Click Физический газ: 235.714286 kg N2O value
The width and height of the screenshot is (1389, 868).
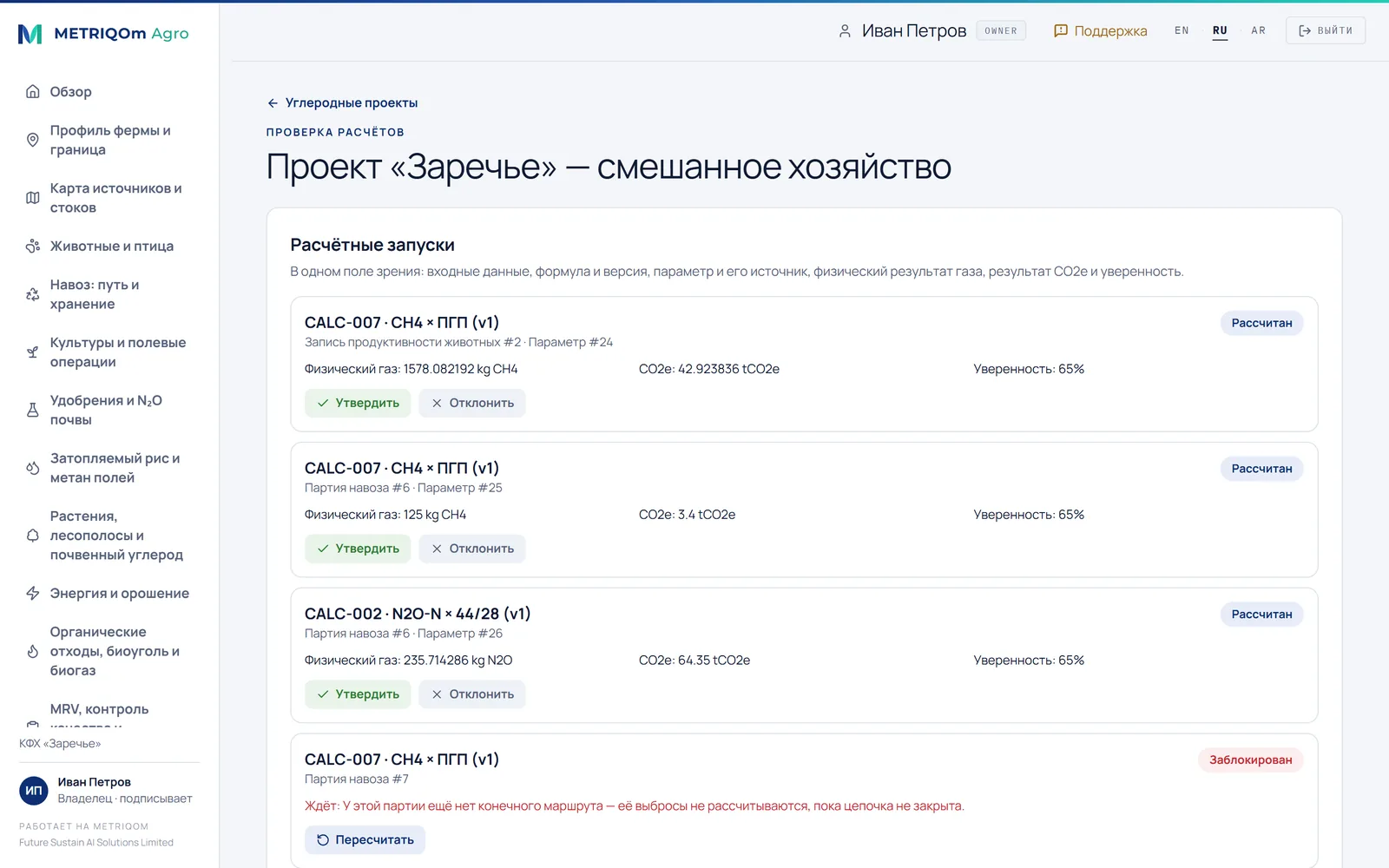(408, 661)
